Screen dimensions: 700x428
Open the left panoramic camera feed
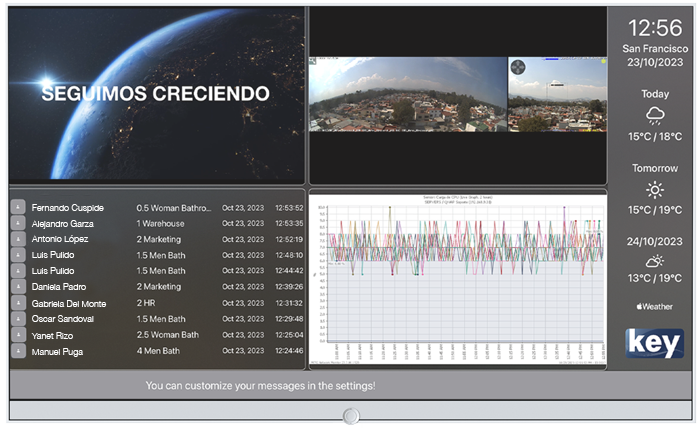tap(407, 94)
